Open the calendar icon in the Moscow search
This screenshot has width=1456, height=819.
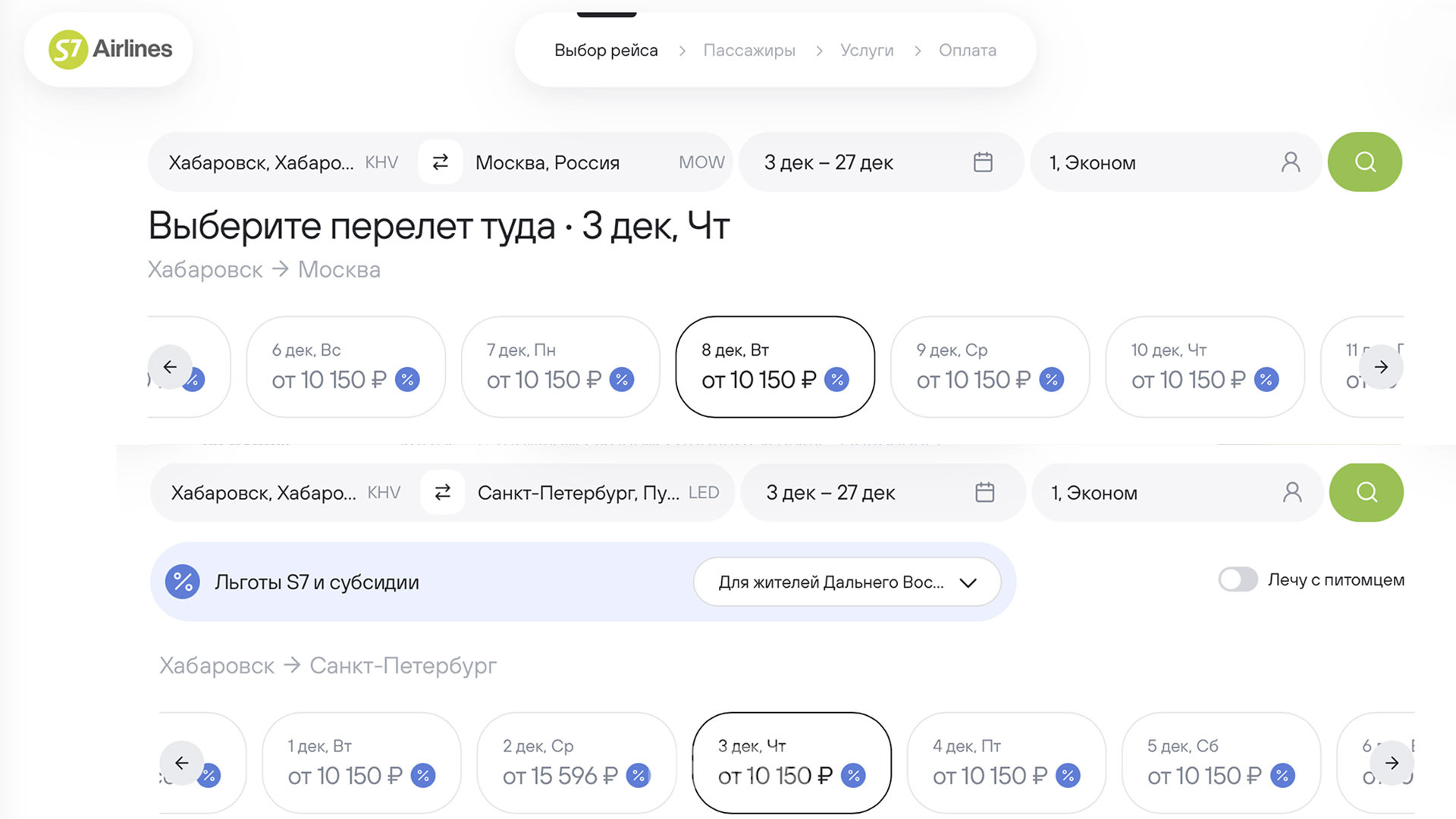983,162
